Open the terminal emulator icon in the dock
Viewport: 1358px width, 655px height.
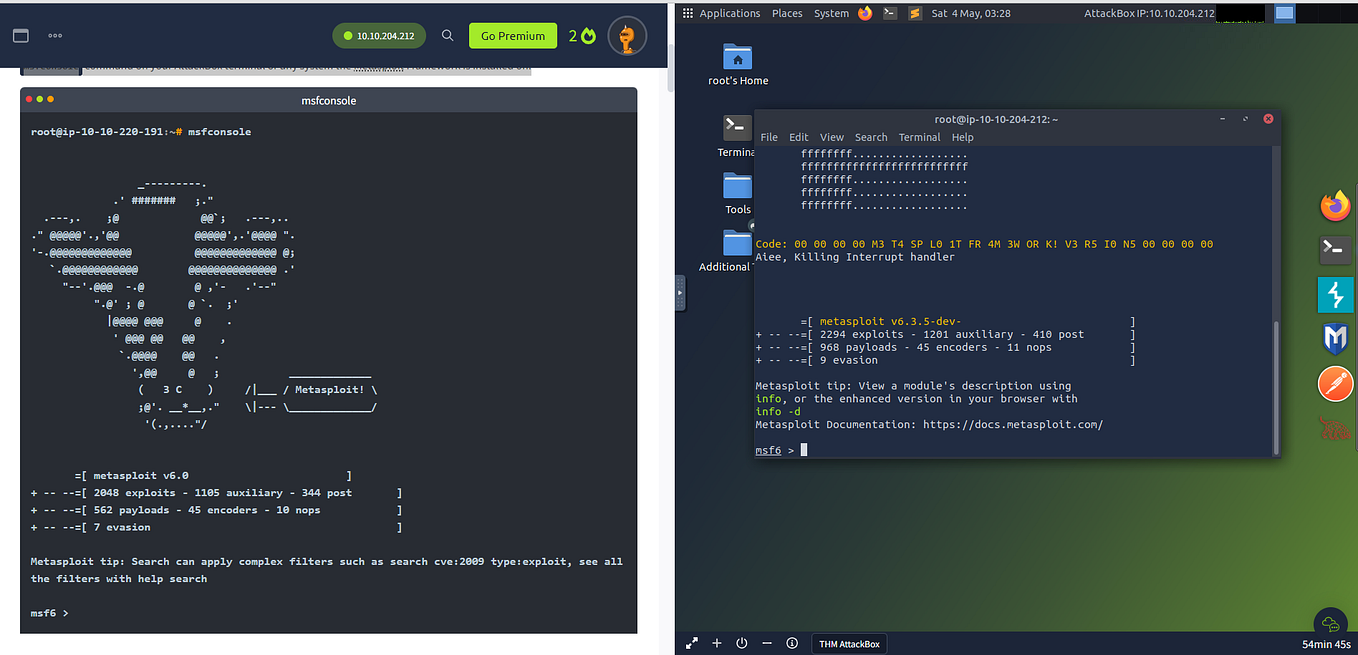[x=1335, y=250]
